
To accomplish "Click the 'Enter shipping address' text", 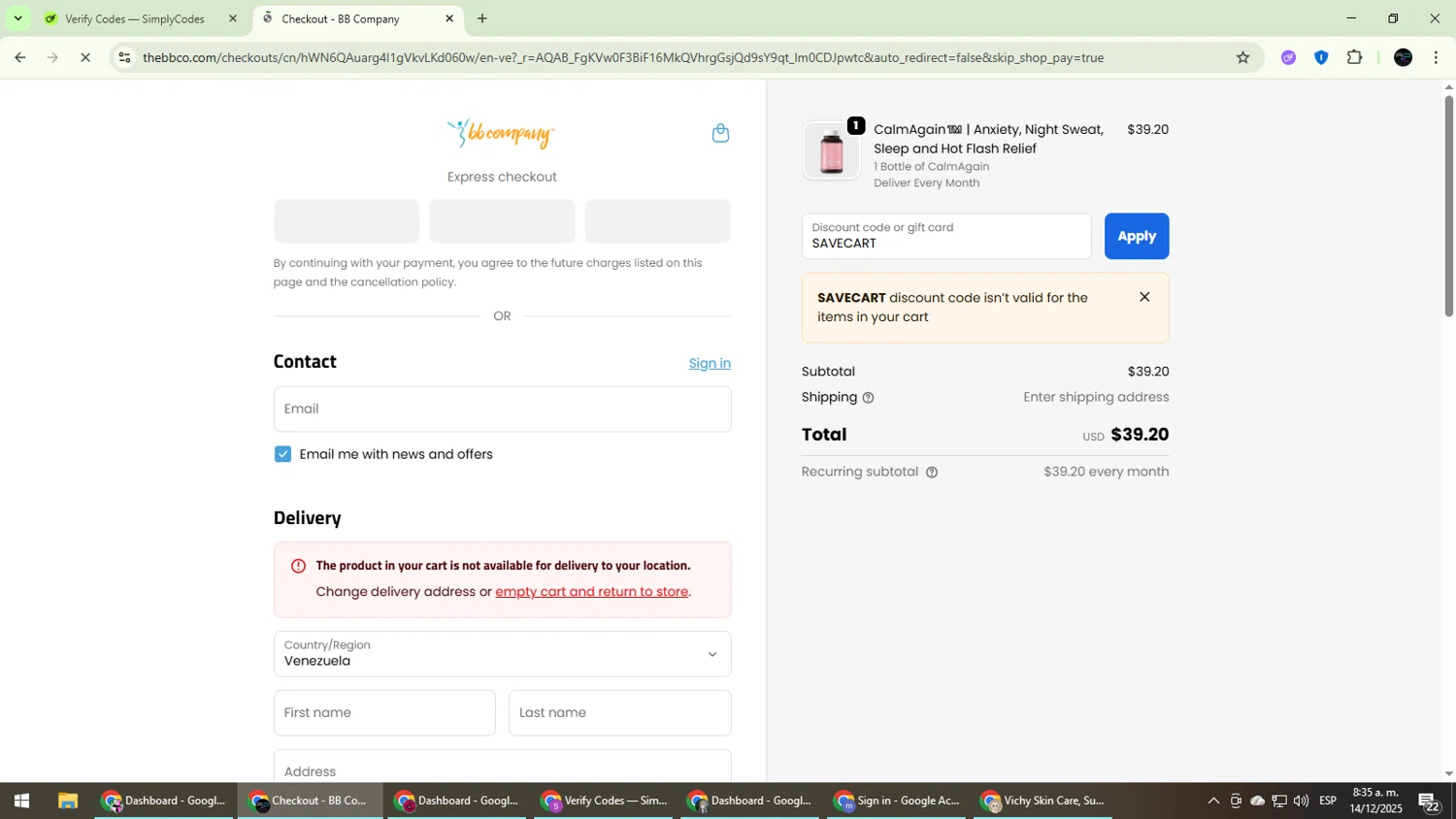I will (x=1096, y=397).
